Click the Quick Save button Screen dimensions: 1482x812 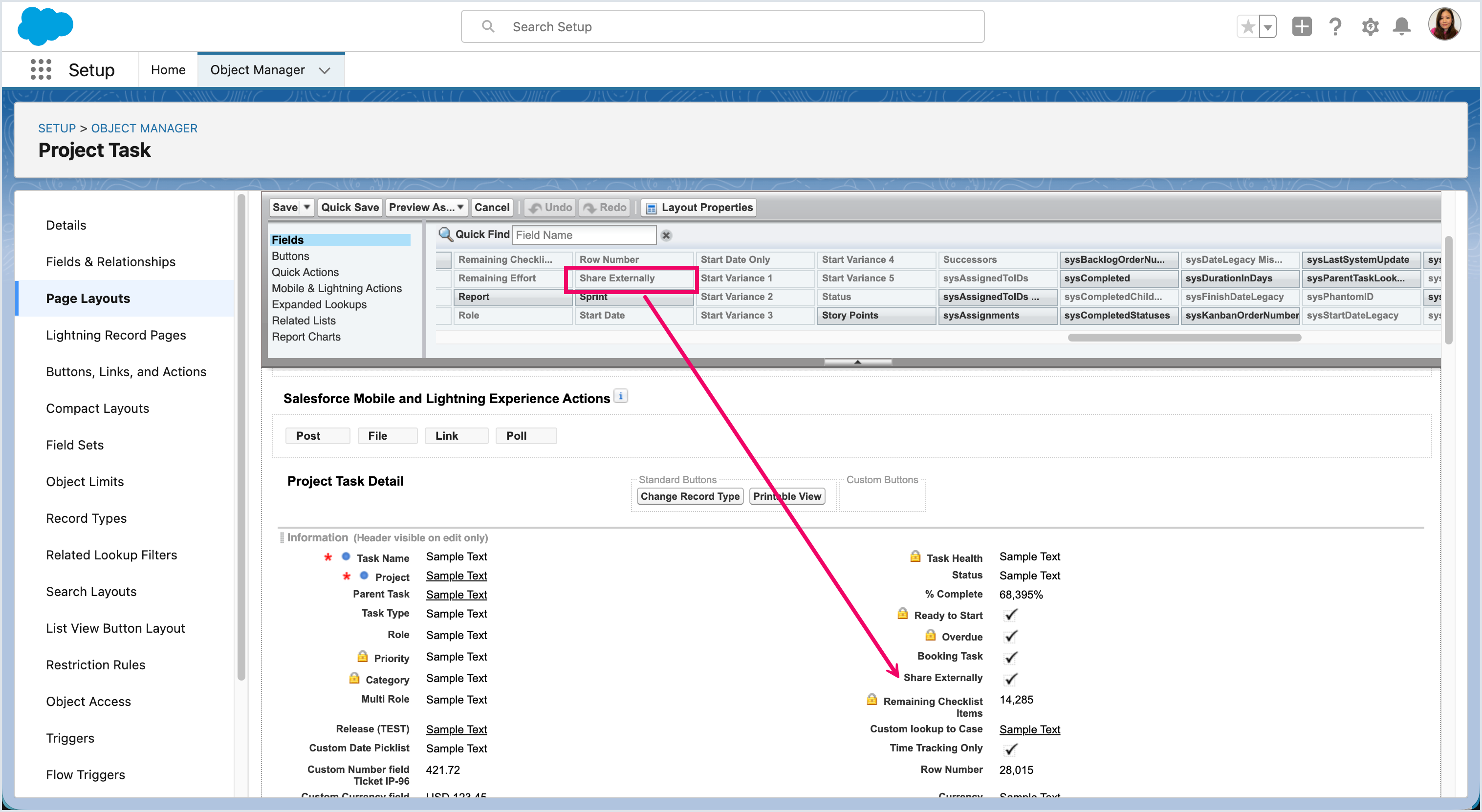coord(350,207)
